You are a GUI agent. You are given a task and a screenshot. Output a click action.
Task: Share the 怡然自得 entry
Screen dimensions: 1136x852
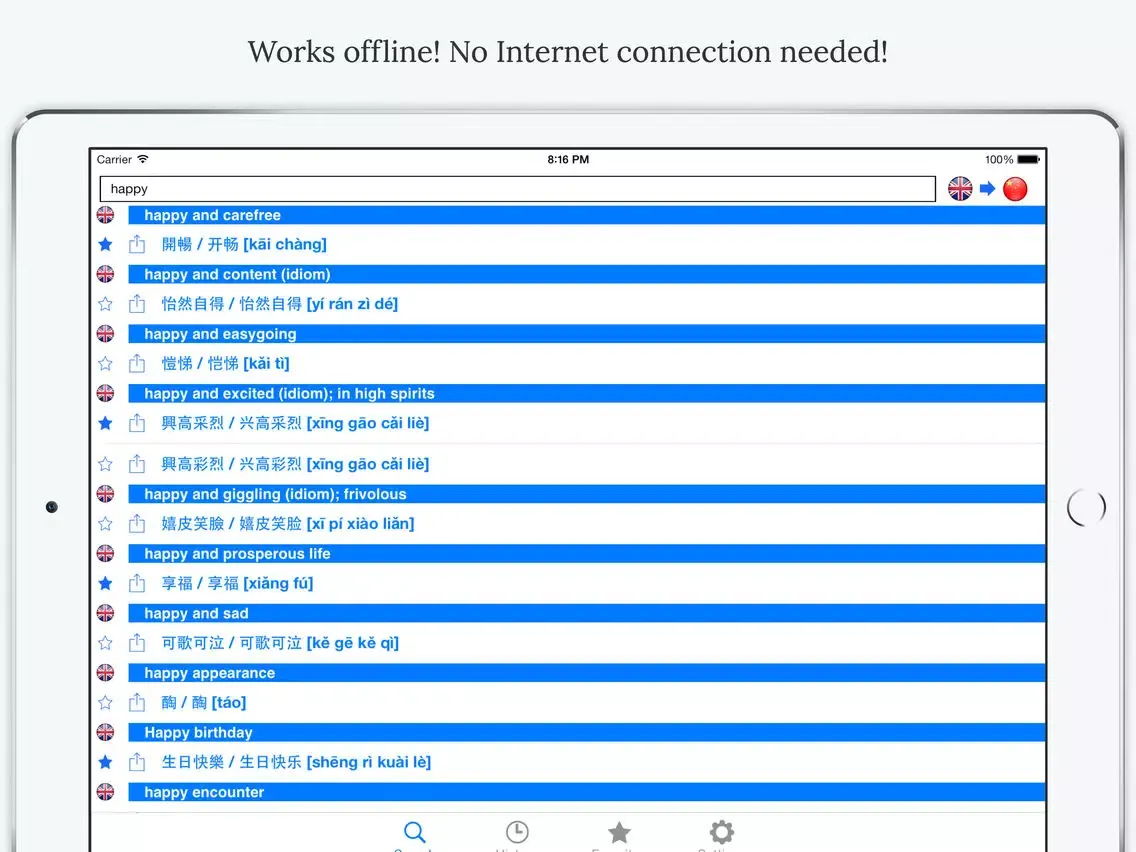137,304
